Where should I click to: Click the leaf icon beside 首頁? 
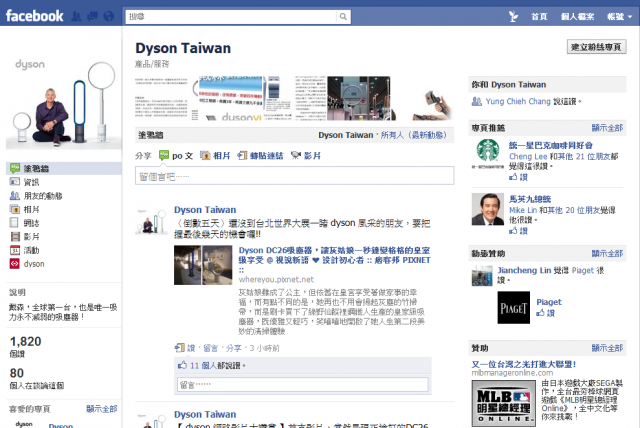[x=513, y=16]
